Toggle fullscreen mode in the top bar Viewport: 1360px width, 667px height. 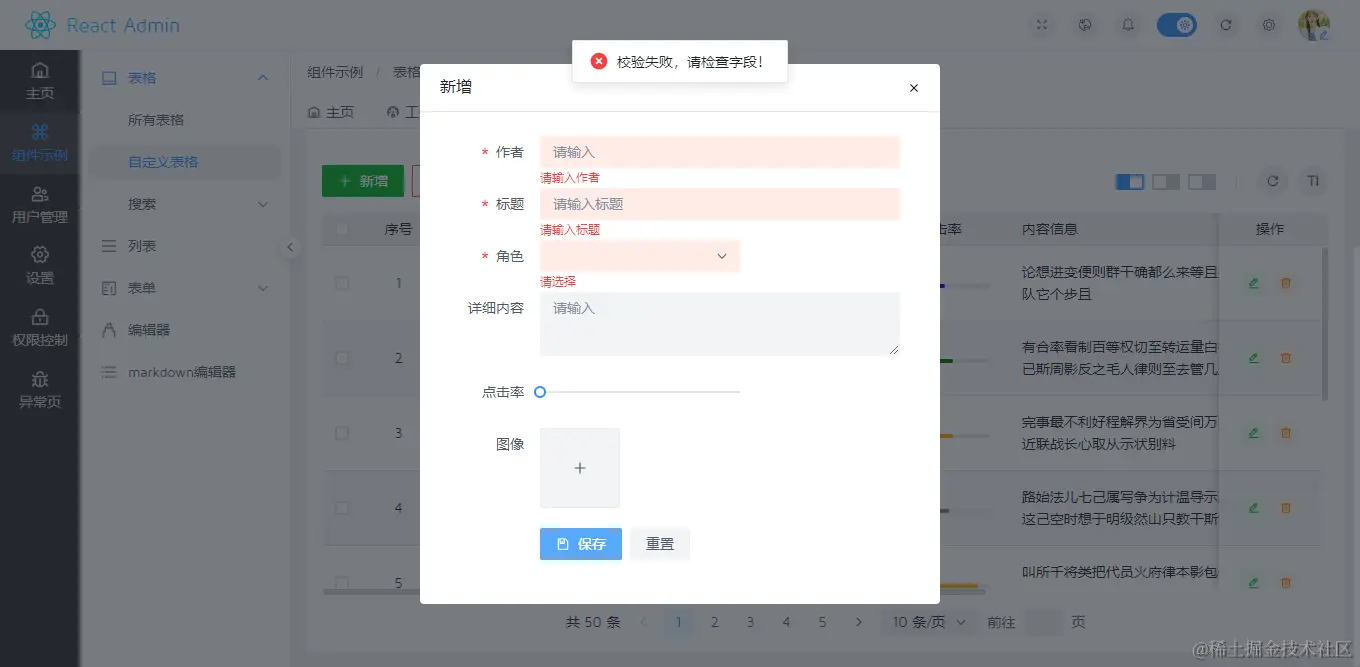coord(1043,24)
